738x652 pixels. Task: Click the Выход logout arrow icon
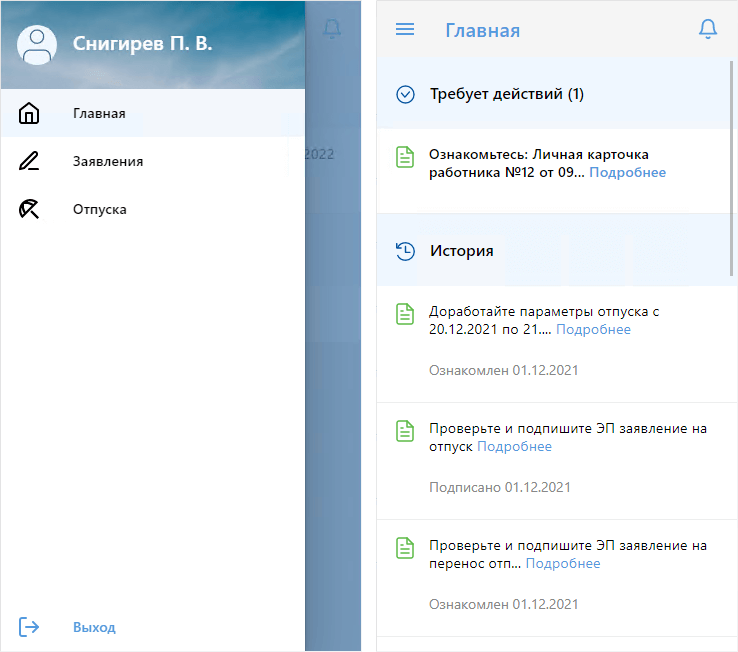(x=29, y=627)
